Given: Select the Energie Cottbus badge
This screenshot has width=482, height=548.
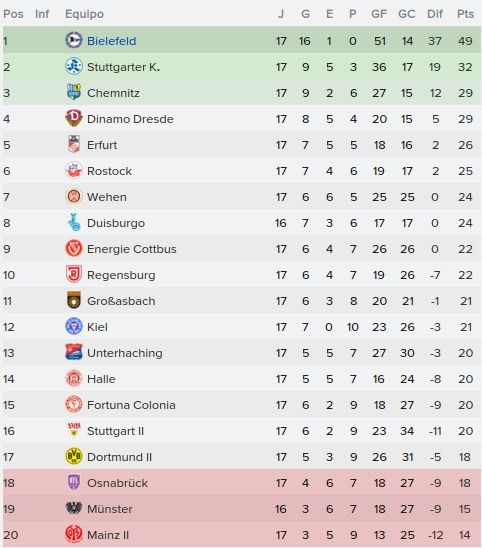Looking at the screenshot, I should point(74,248).
